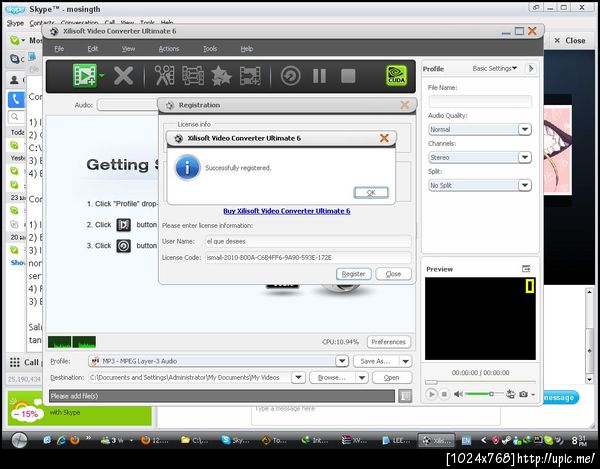Image resolution: width=600 pixels, height=469 pixels.
Task: Click the Stop square toolbar icon
Action: pos(348,76)
